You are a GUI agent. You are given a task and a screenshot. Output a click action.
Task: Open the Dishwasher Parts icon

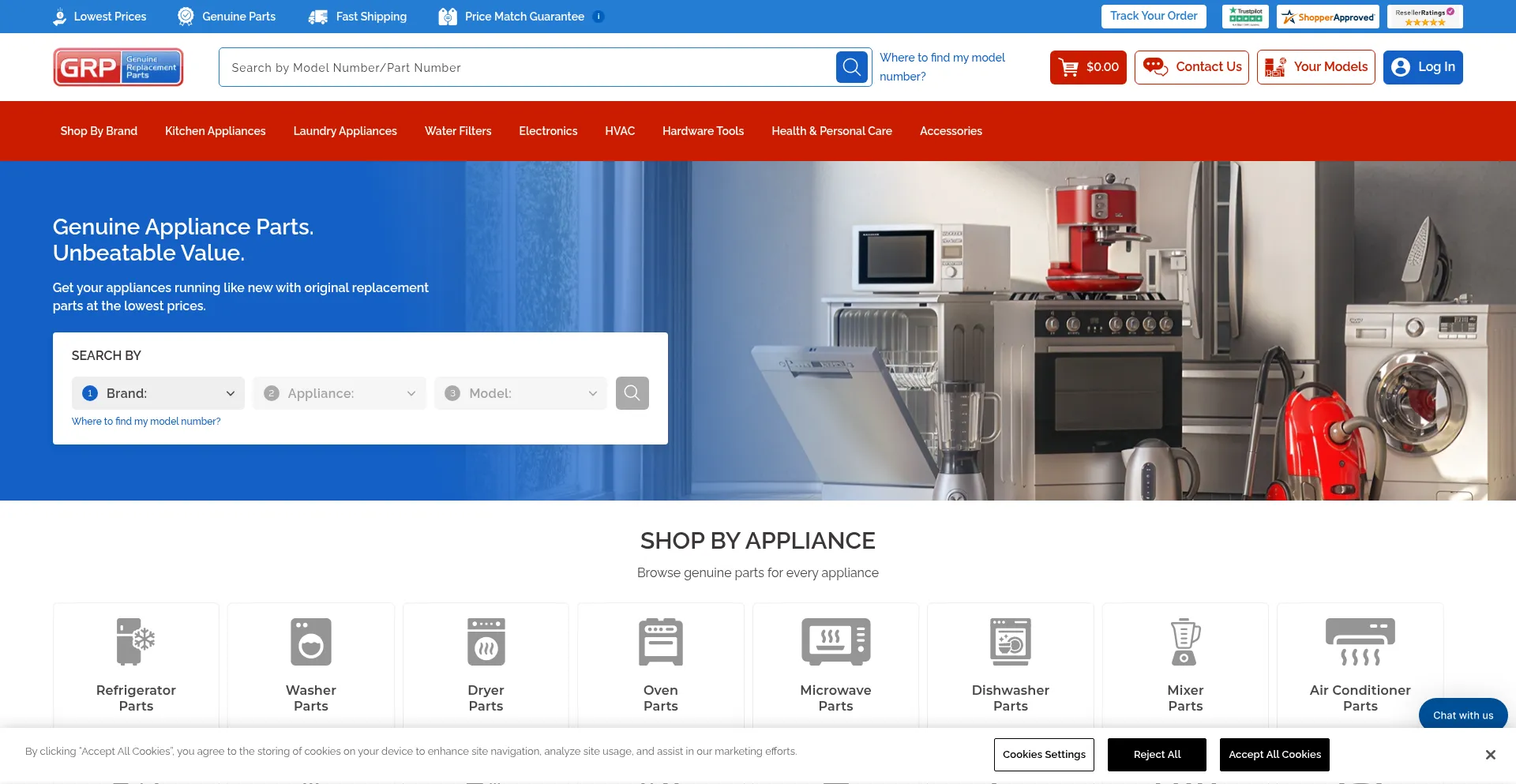coord(1010,641)
